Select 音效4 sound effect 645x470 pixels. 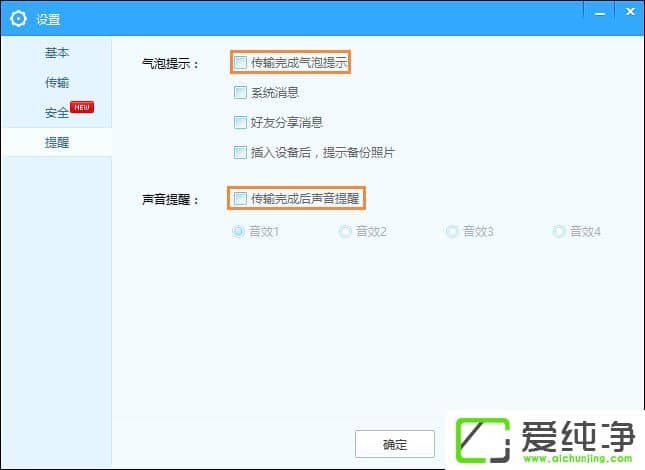tap(559, 232)
